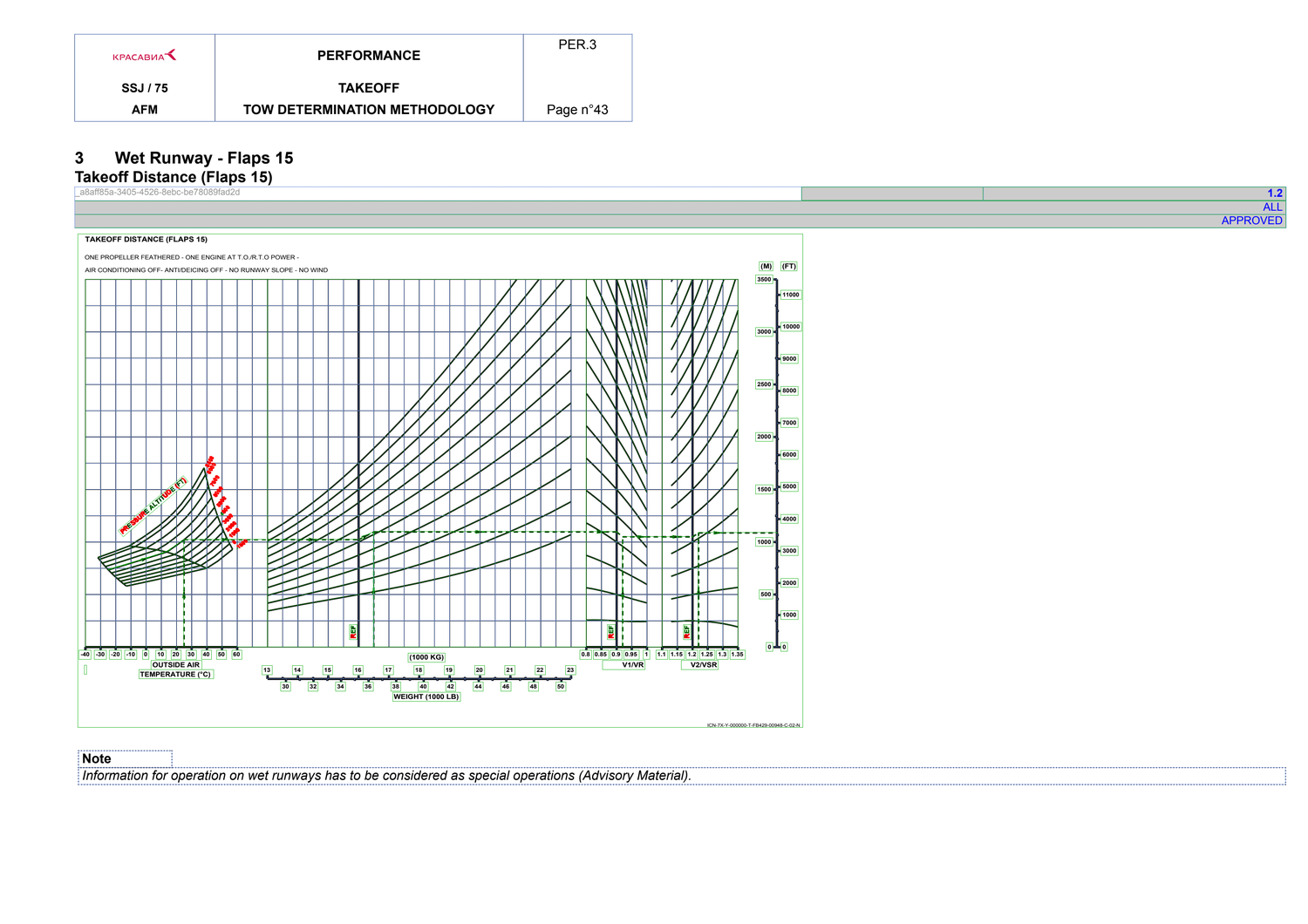The width and height of the screenshot is (1308, 924).
Task: Click the REF marker under the V1/VR grid
Action: point(611,630)
